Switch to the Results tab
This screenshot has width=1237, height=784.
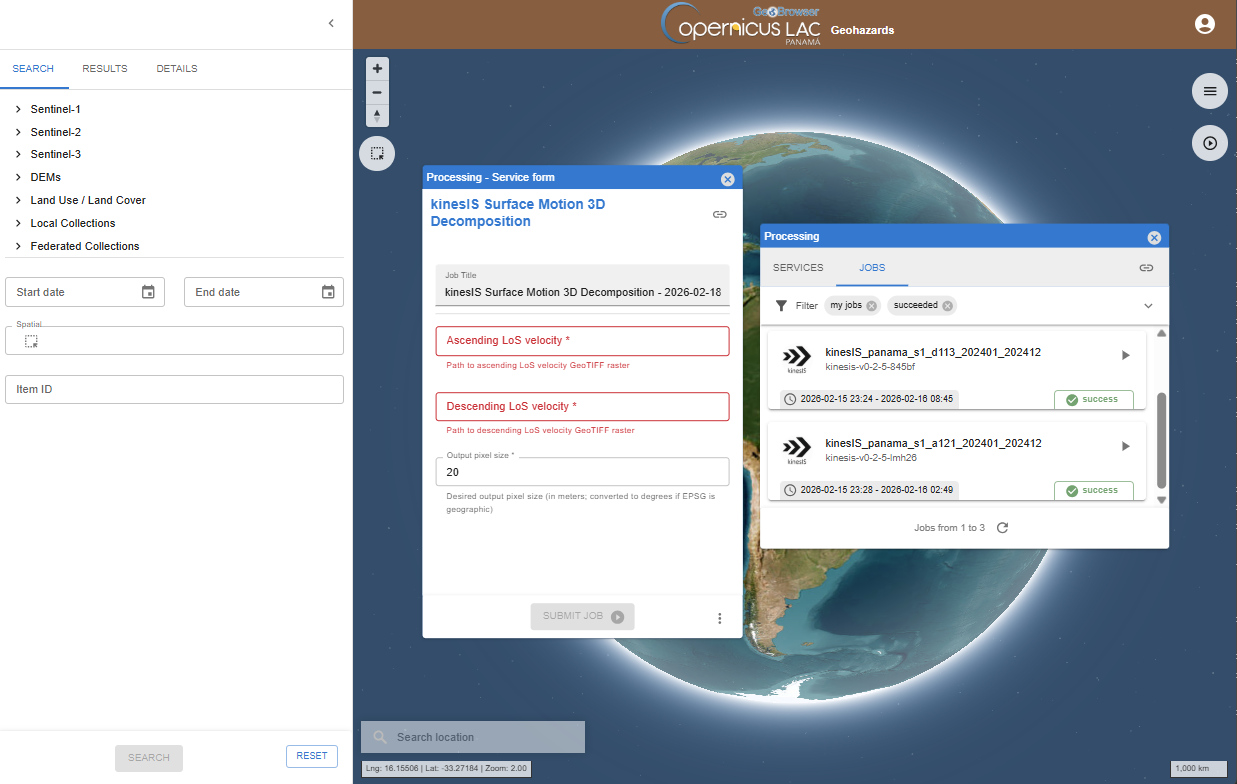point(105,69)
